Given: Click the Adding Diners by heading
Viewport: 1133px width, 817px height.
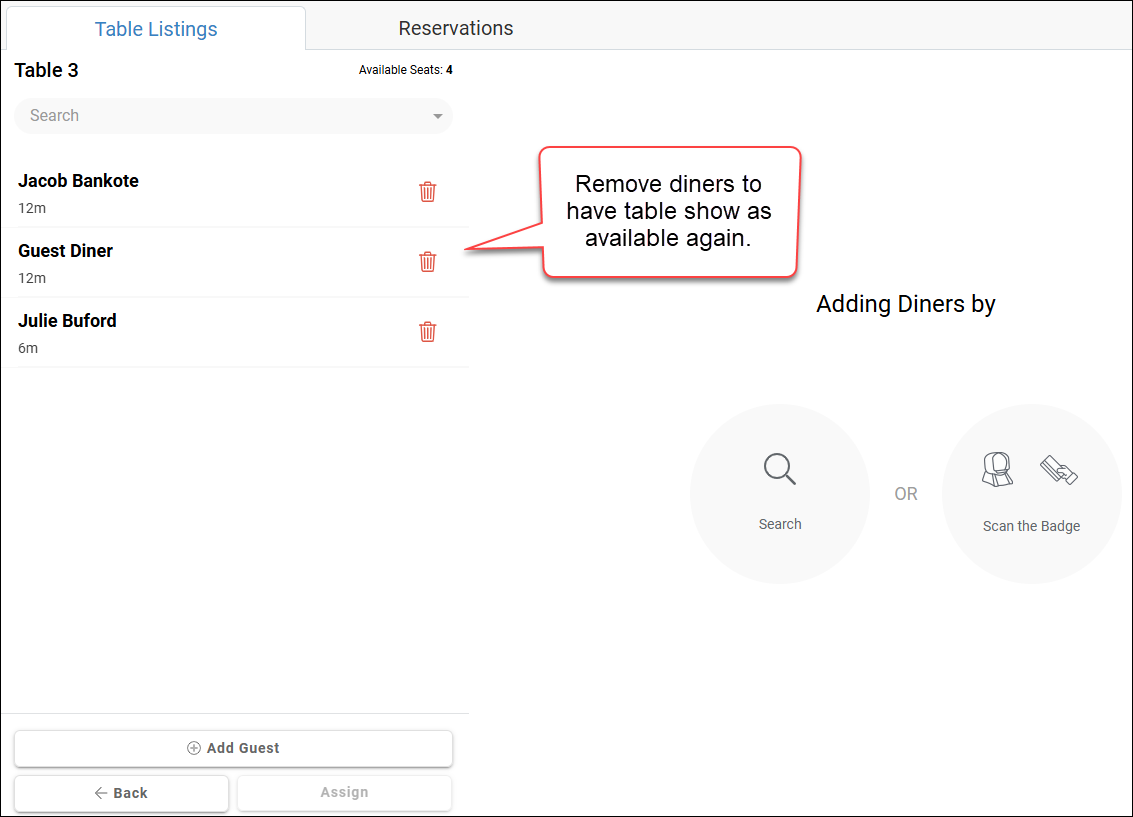Looking at the screenshot, I should coord(905,304).
